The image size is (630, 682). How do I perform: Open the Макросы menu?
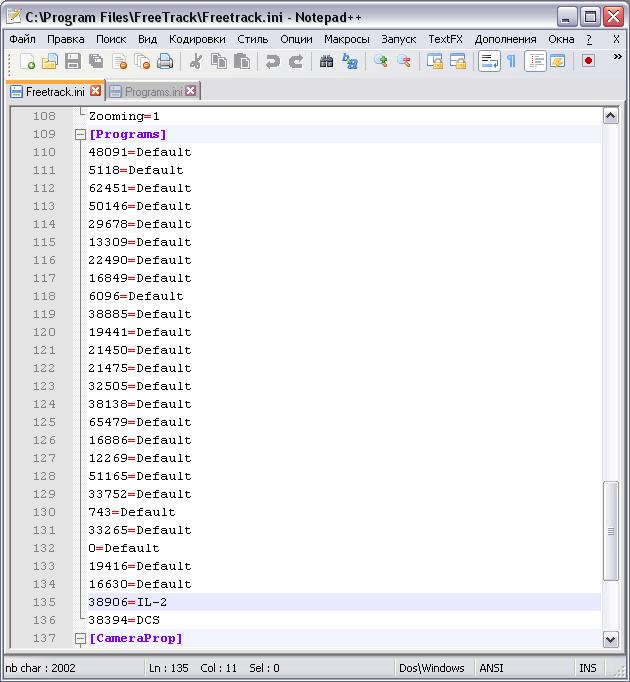coord(347,39)
